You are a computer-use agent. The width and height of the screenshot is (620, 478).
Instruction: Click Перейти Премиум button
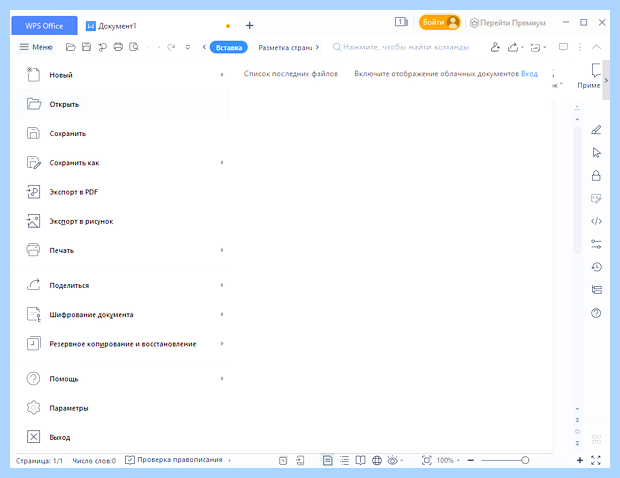point(508,23)
